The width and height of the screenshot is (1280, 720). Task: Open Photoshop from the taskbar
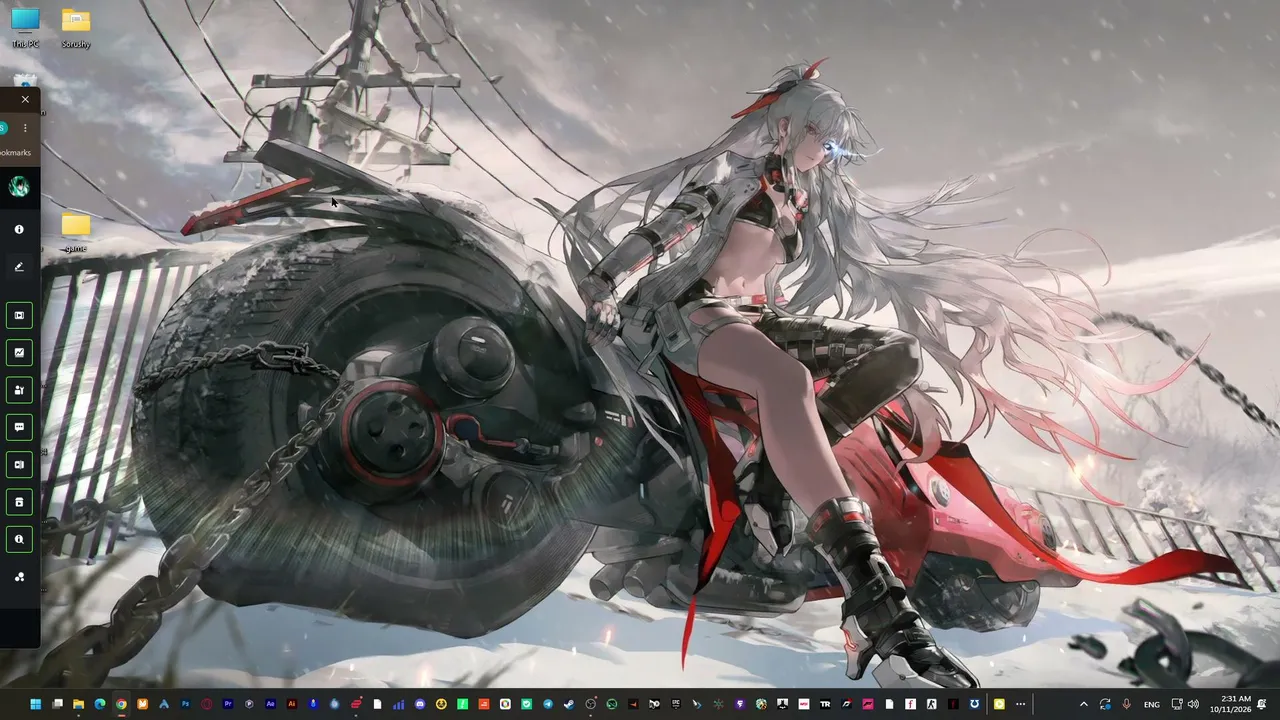point(185,704)
